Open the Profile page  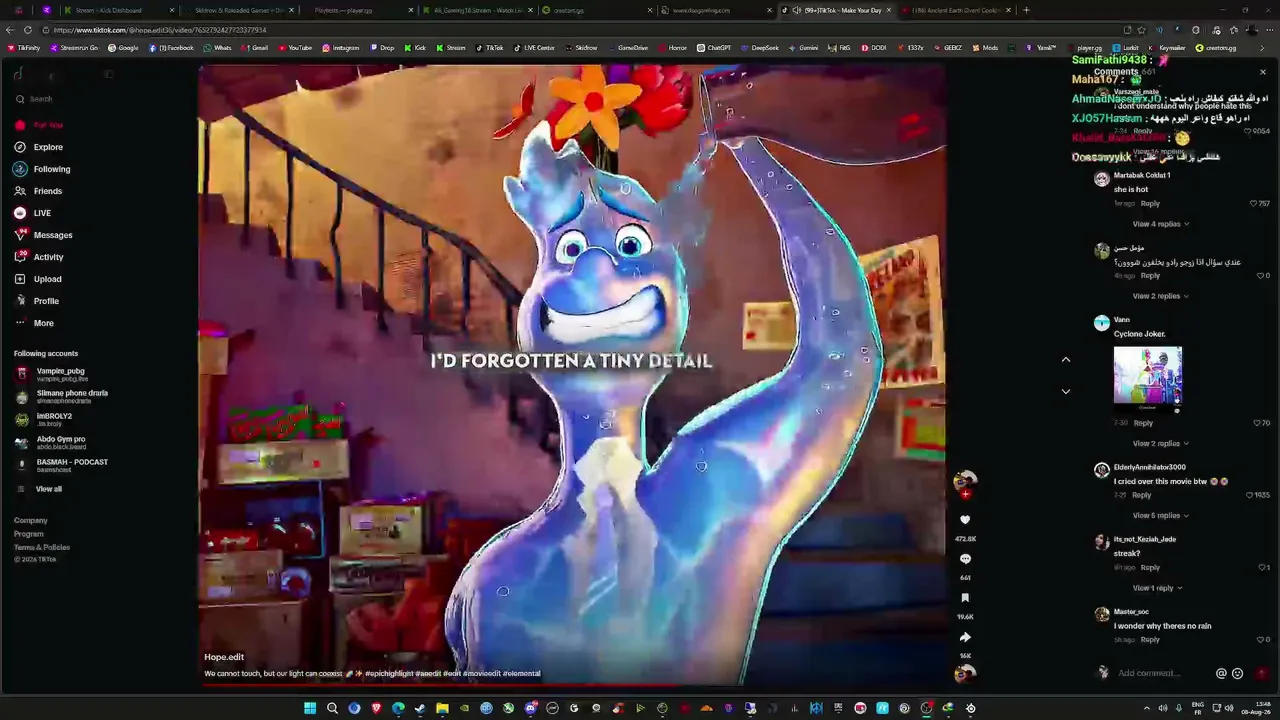tap(37, 301)
